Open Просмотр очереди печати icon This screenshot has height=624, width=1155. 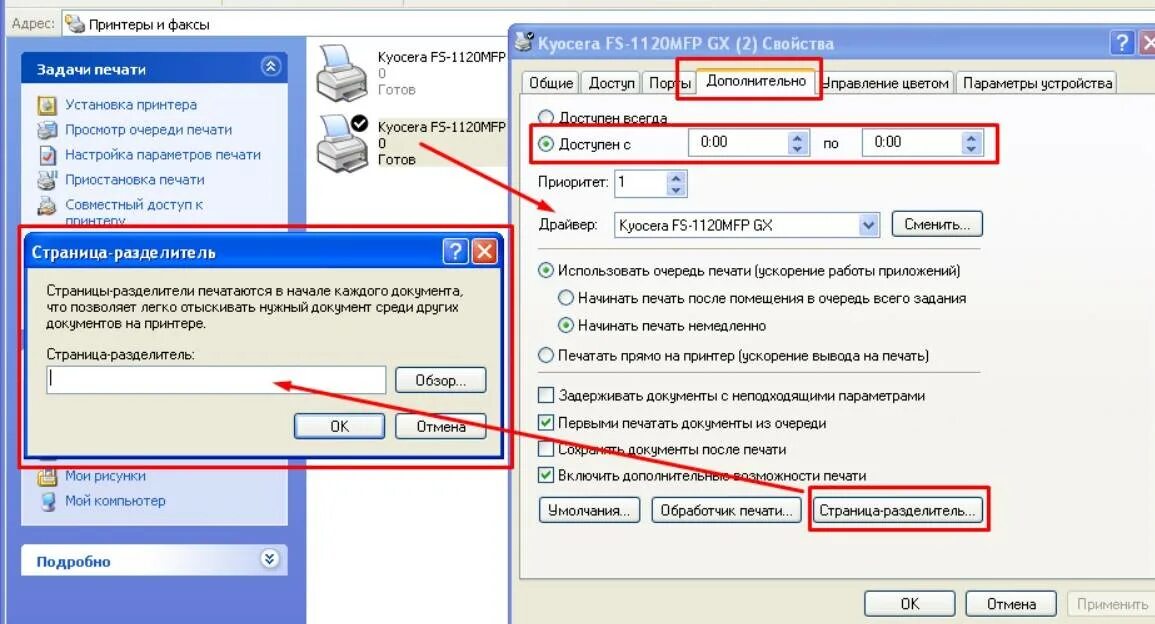click(47, 130)
